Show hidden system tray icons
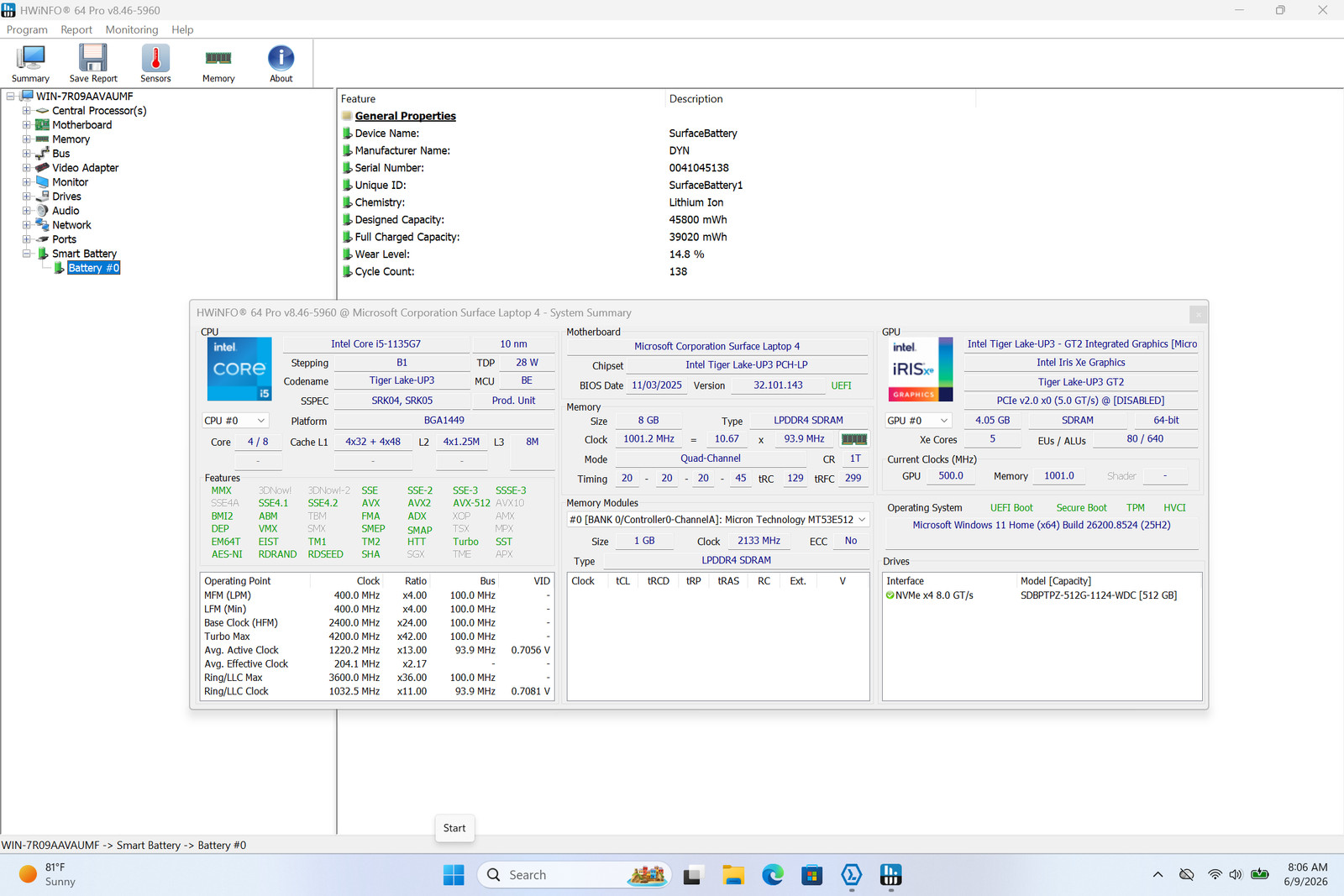The image size is (1344, 896). (1158, 875)
